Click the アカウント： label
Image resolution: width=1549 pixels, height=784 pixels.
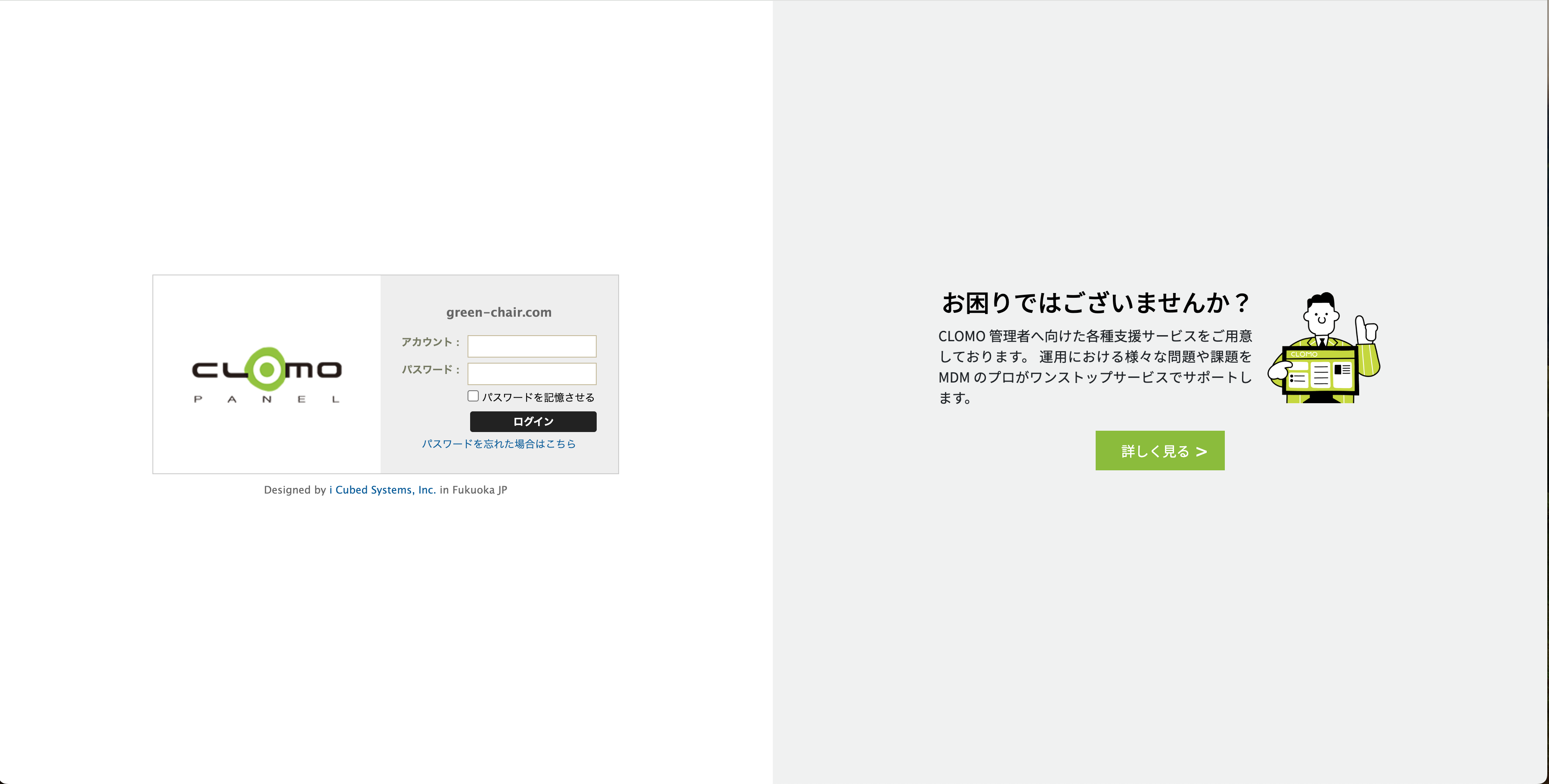click(431, 342)
